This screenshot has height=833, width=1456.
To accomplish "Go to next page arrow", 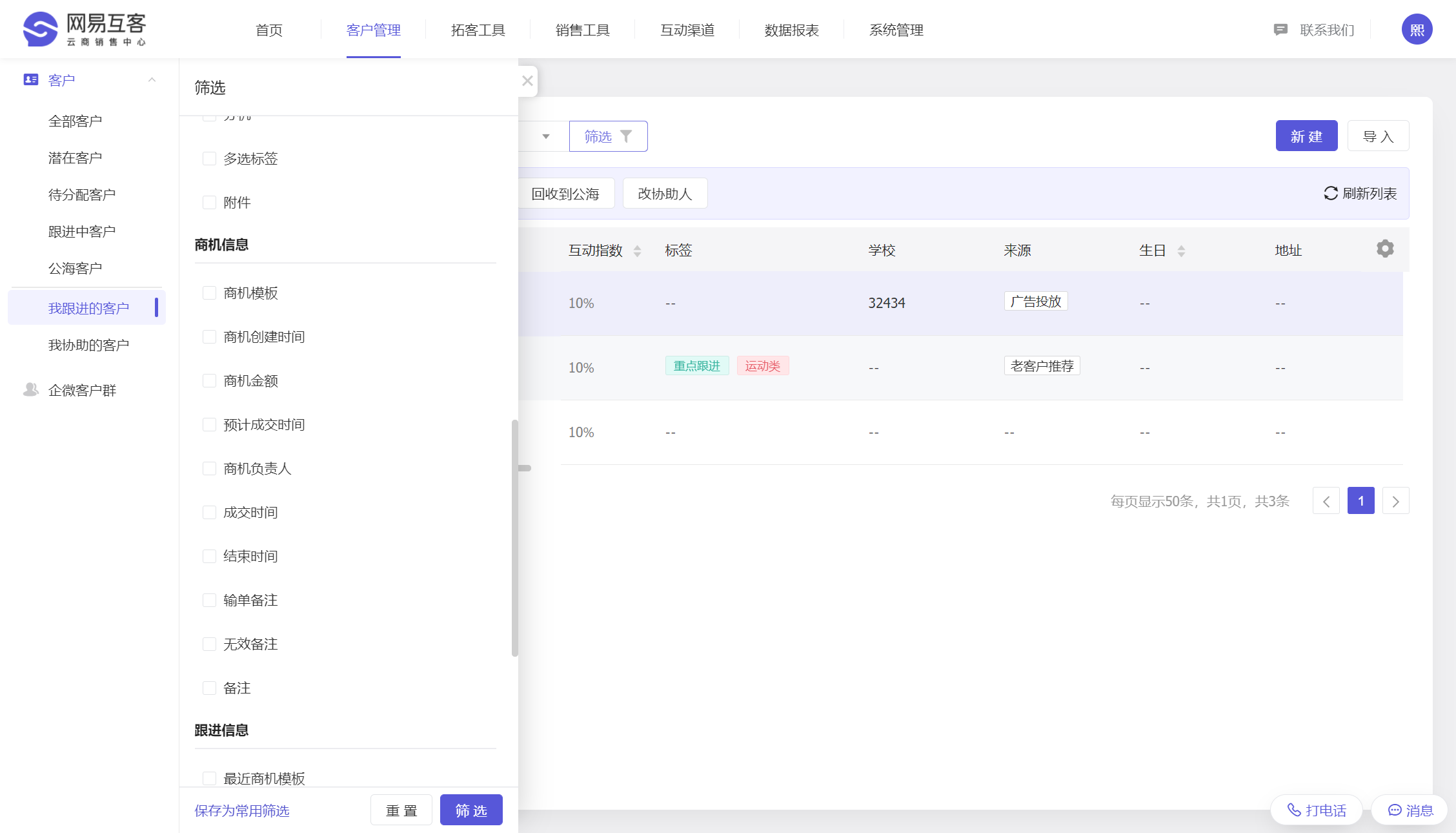I will pos(1395,501).
